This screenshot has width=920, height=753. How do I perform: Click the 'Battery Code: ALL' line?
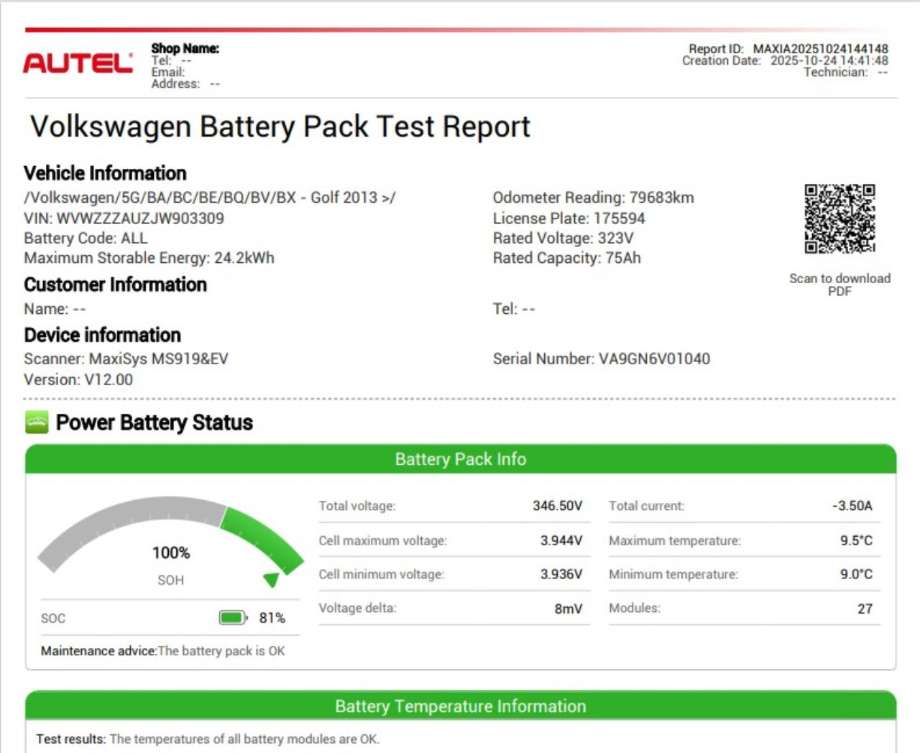[86, 238]
